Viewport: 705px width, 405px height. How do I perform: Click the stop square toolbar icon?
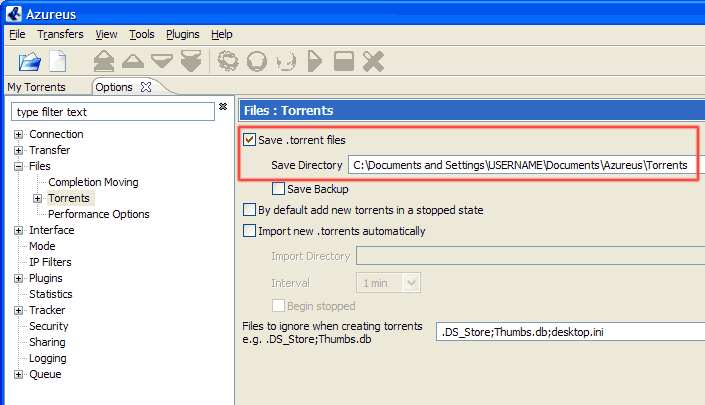tap(344, 61)
